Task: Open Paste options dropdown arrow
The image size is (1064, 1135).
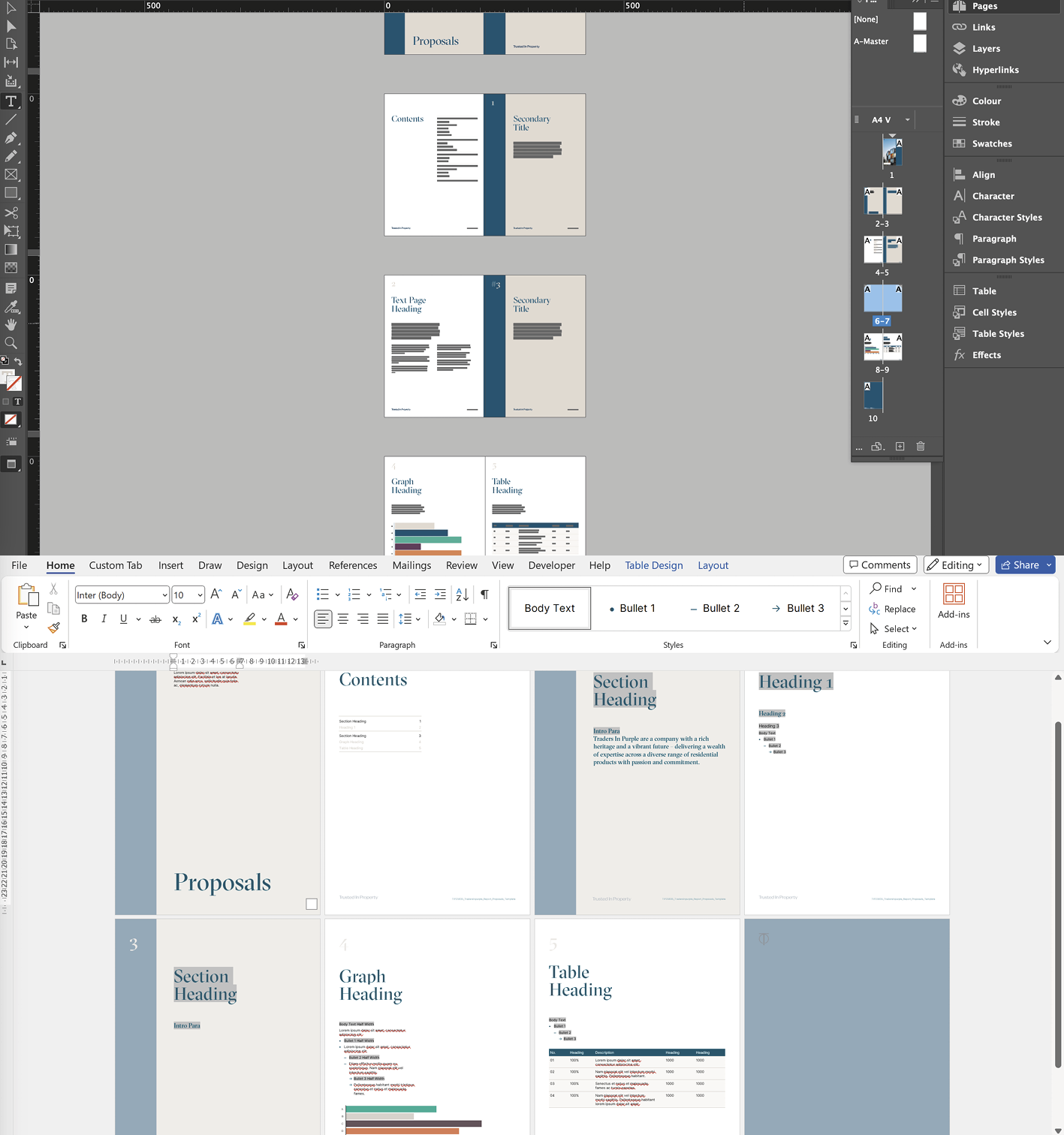Action: click(26, 628)
